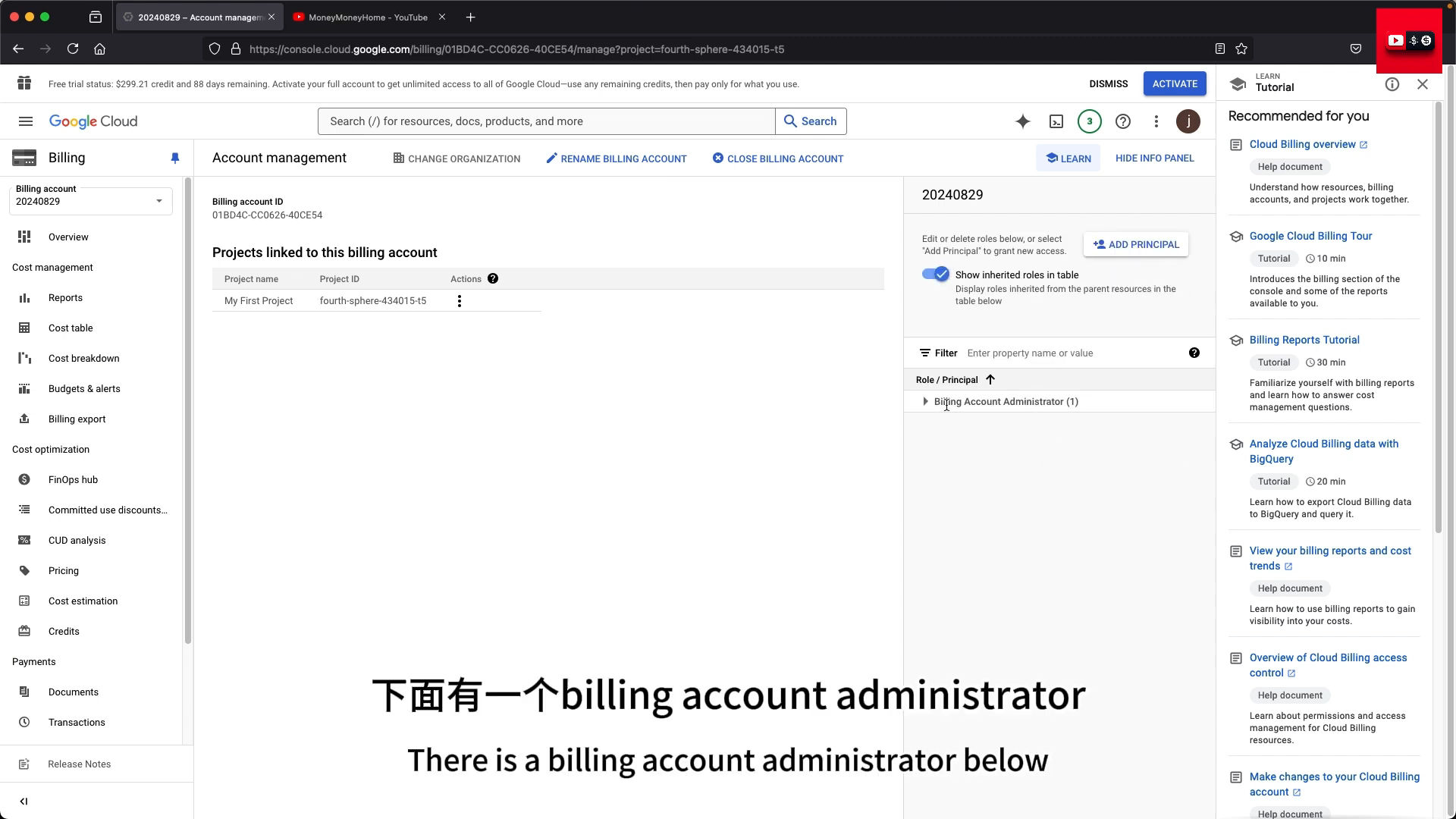Click RENAME BILLING ACCOUNT
Screen dimensions: 1456x819
(617, 158)
